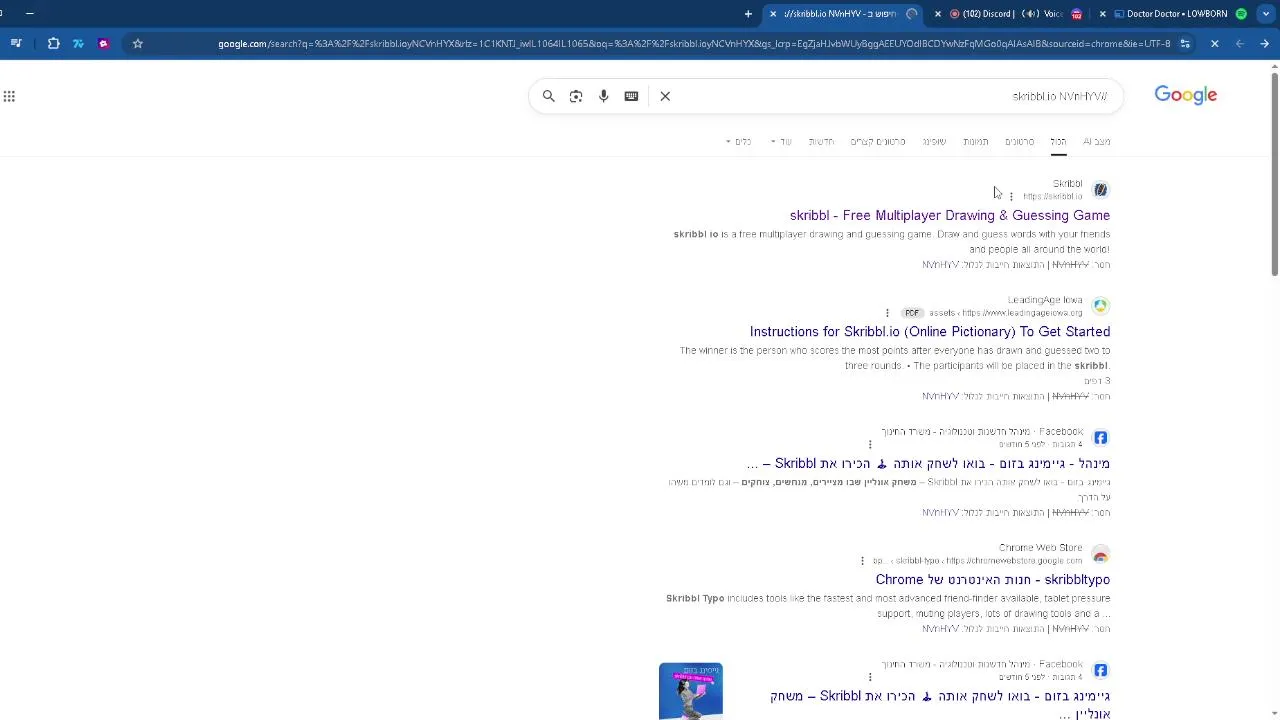
Task: Open the Google apps grid
Action: (9, 96)
